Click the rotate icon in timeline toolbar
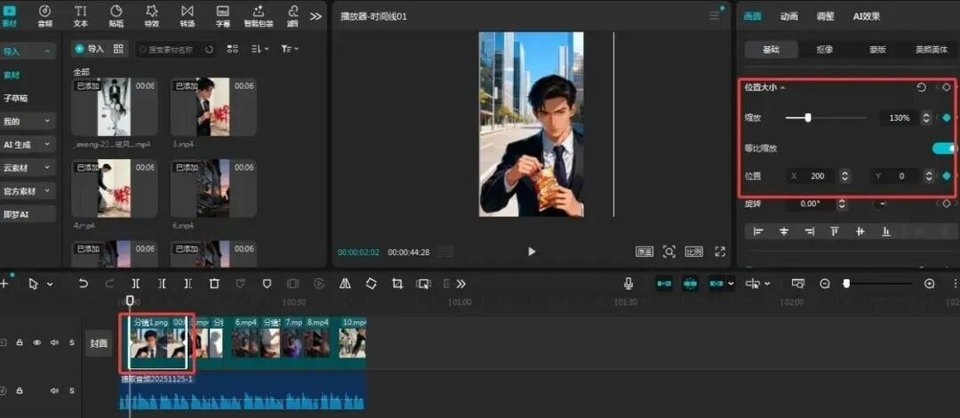This screenshot has height=418, width=960. pyautogui.click(x=371, y=283)
